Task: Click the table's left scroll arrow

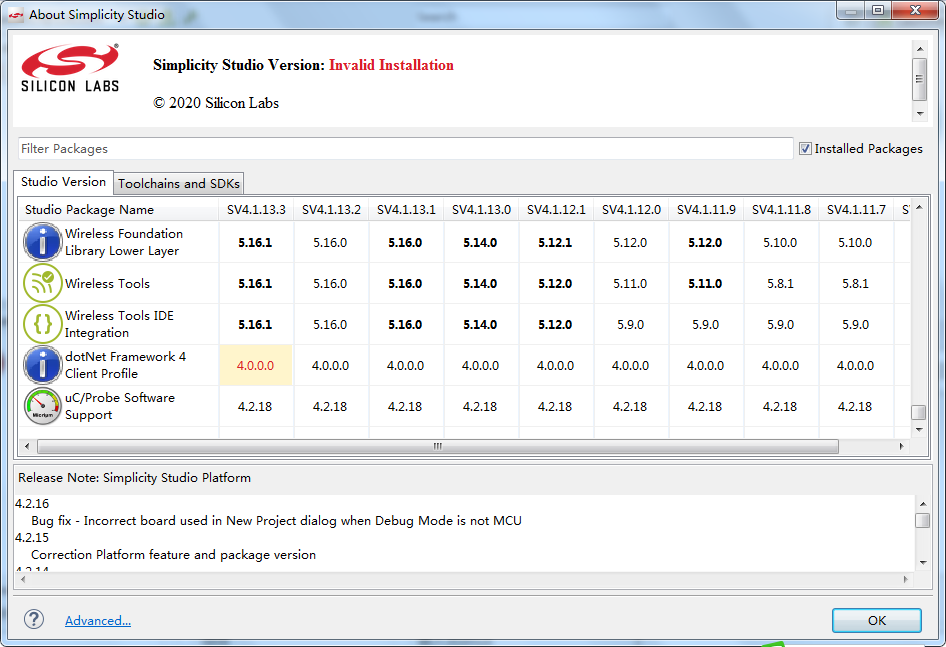Action: 27,447
